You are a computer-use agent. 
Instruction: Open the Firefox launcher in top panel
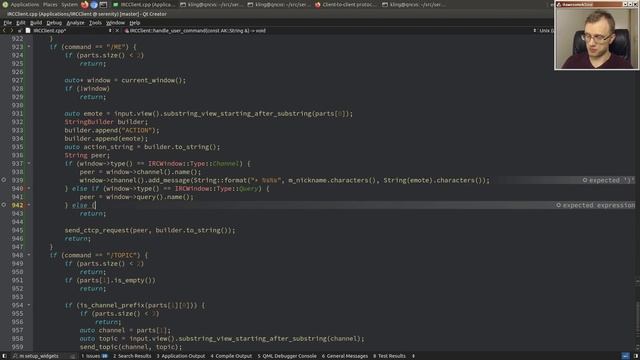(84, 4)
